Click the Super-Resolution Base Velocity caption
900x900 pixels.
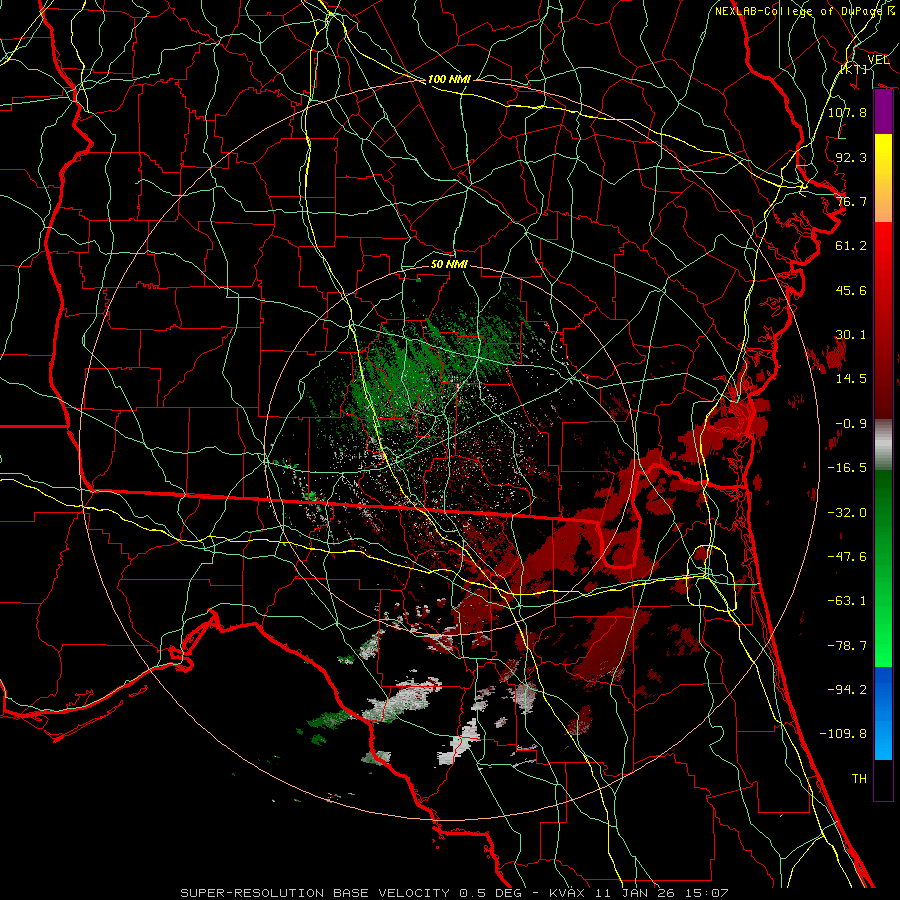tap(454, 893)
